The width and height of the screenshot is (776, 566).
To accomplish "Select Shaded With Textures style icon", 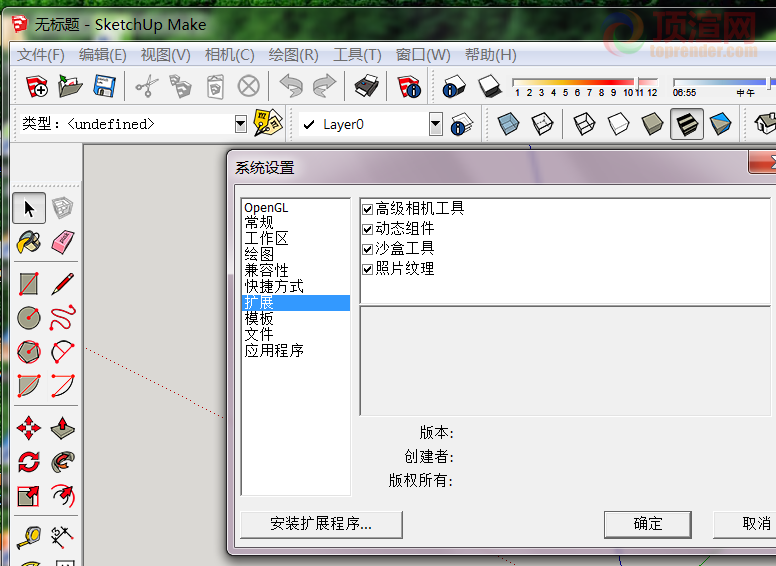I will click(x=687, y=124).
